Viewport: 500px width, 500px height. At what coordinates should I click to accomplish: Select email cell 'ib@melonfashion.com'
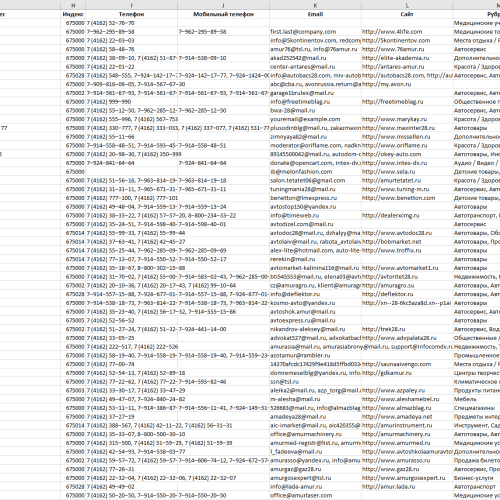(x=315, y=172)
